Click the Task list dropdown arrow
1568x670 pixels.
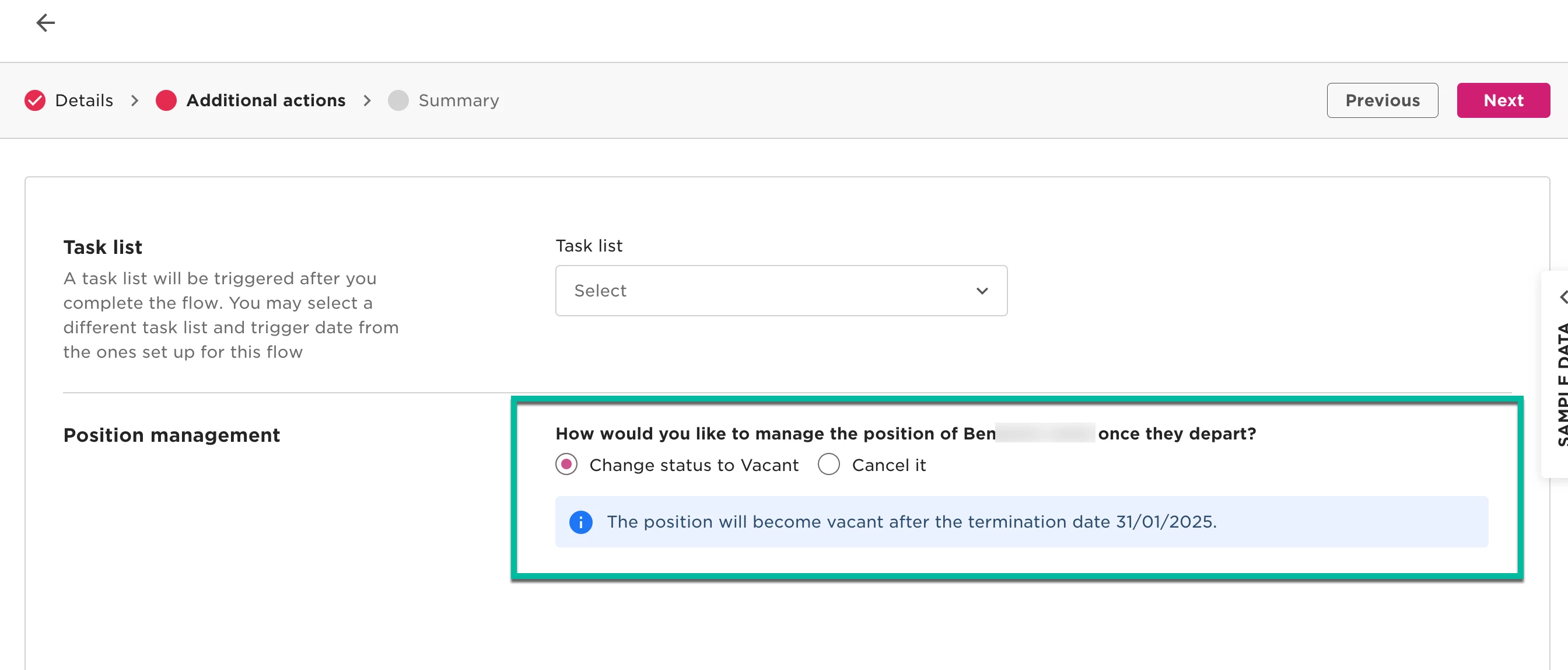[x=982, y=291]
